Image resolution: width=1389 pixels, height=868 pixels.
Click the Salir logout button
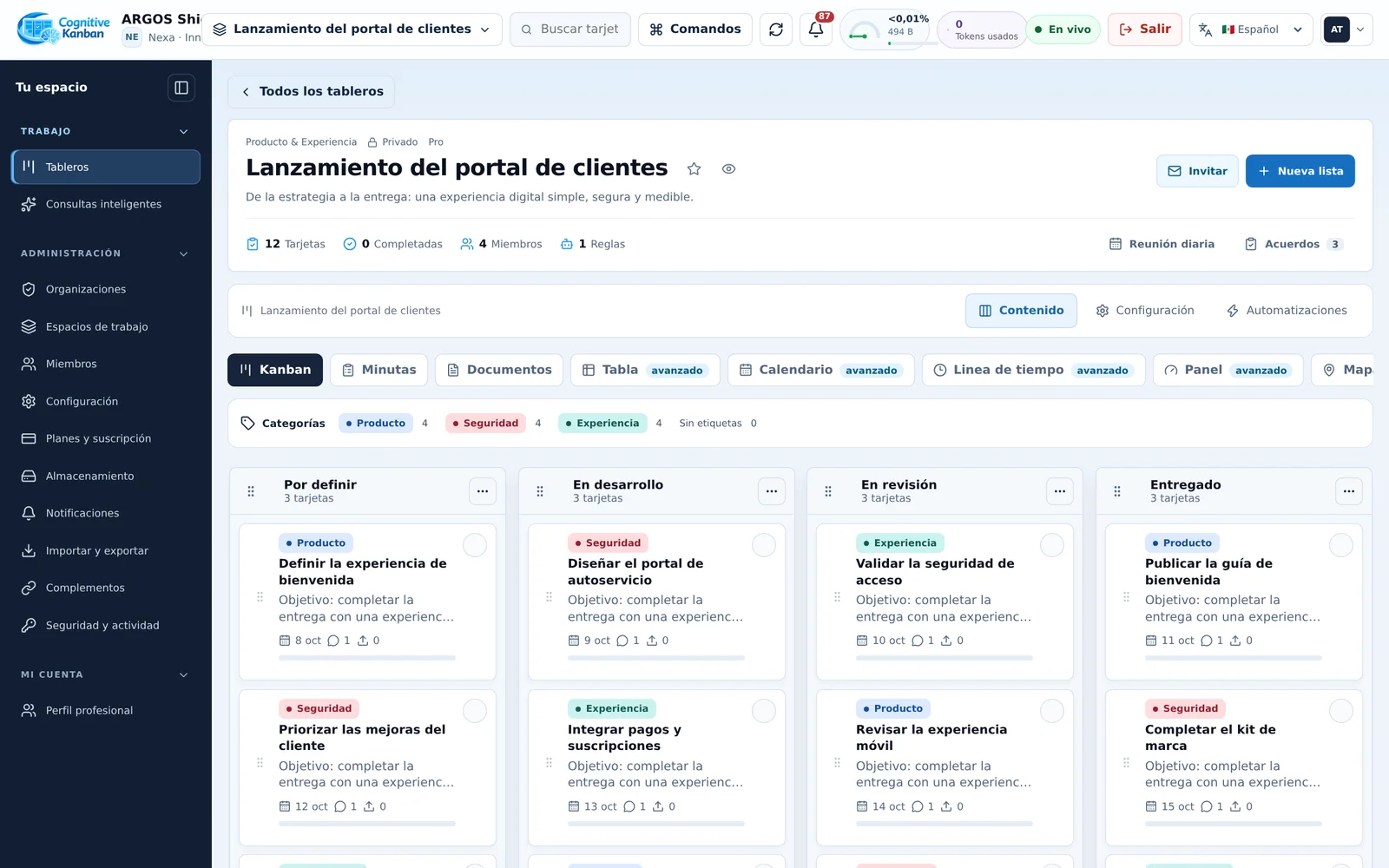click(x=1144, y=30)
